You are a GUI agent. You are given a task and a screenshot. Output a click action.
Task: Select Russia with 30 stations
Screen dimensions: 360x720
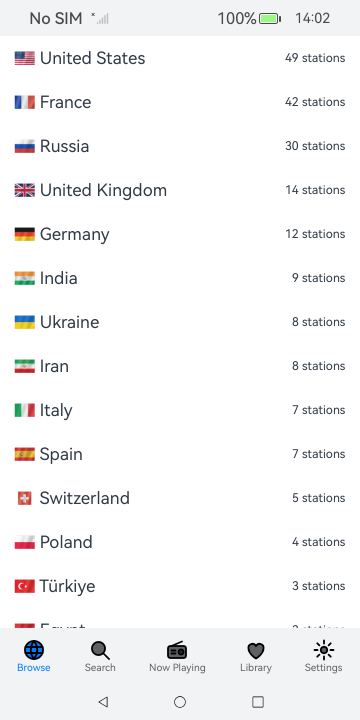coord(180,146)
